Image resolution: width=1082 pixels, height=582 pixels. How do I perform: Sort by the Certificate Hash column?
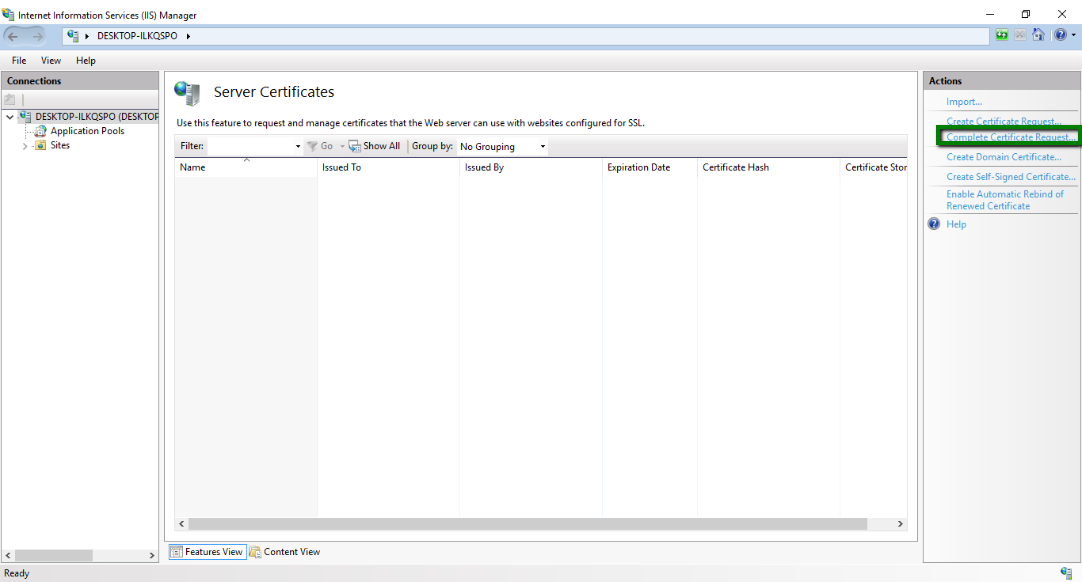point(769,168)
